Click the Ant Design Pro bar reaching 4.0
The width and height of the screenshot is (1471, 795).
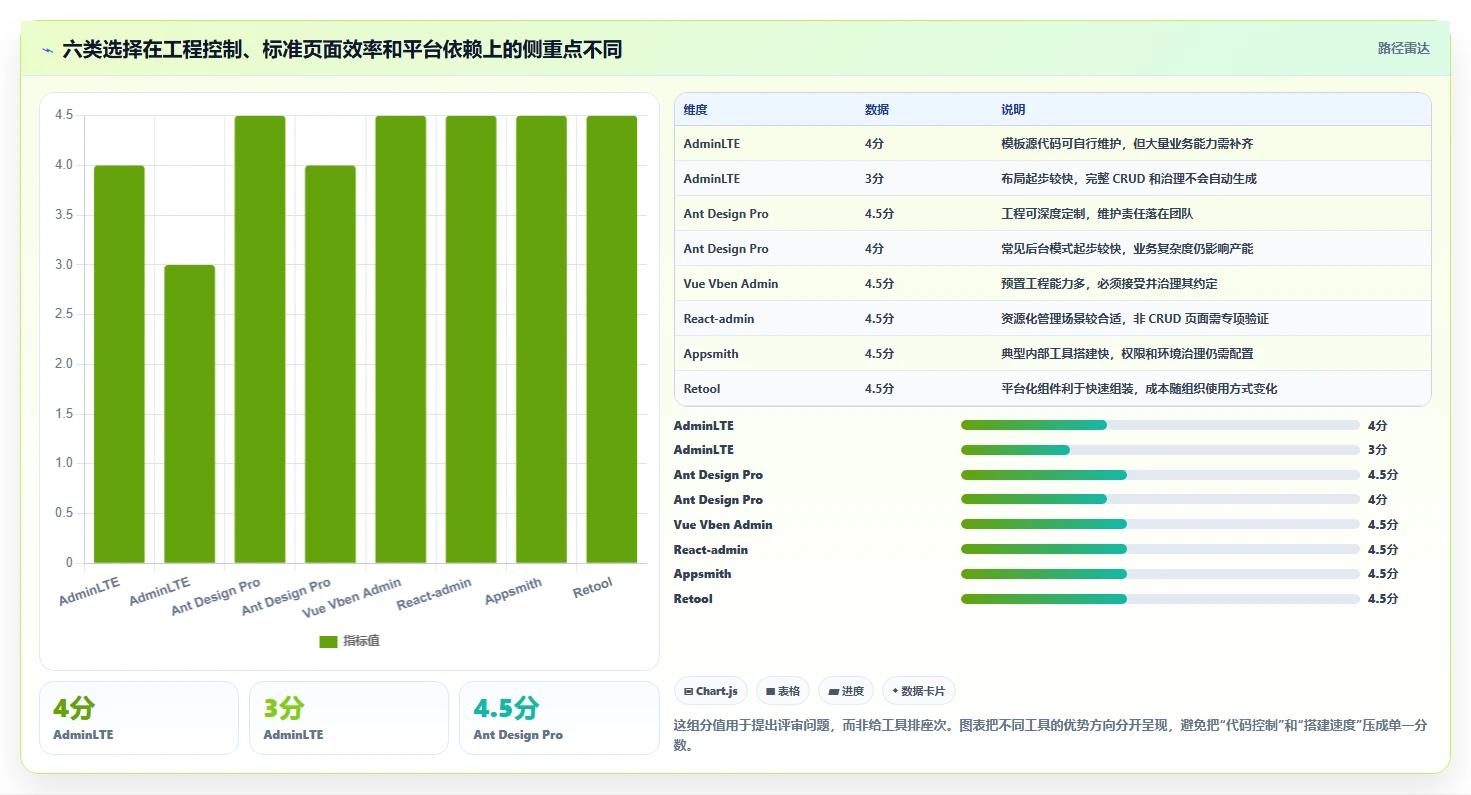330,364
